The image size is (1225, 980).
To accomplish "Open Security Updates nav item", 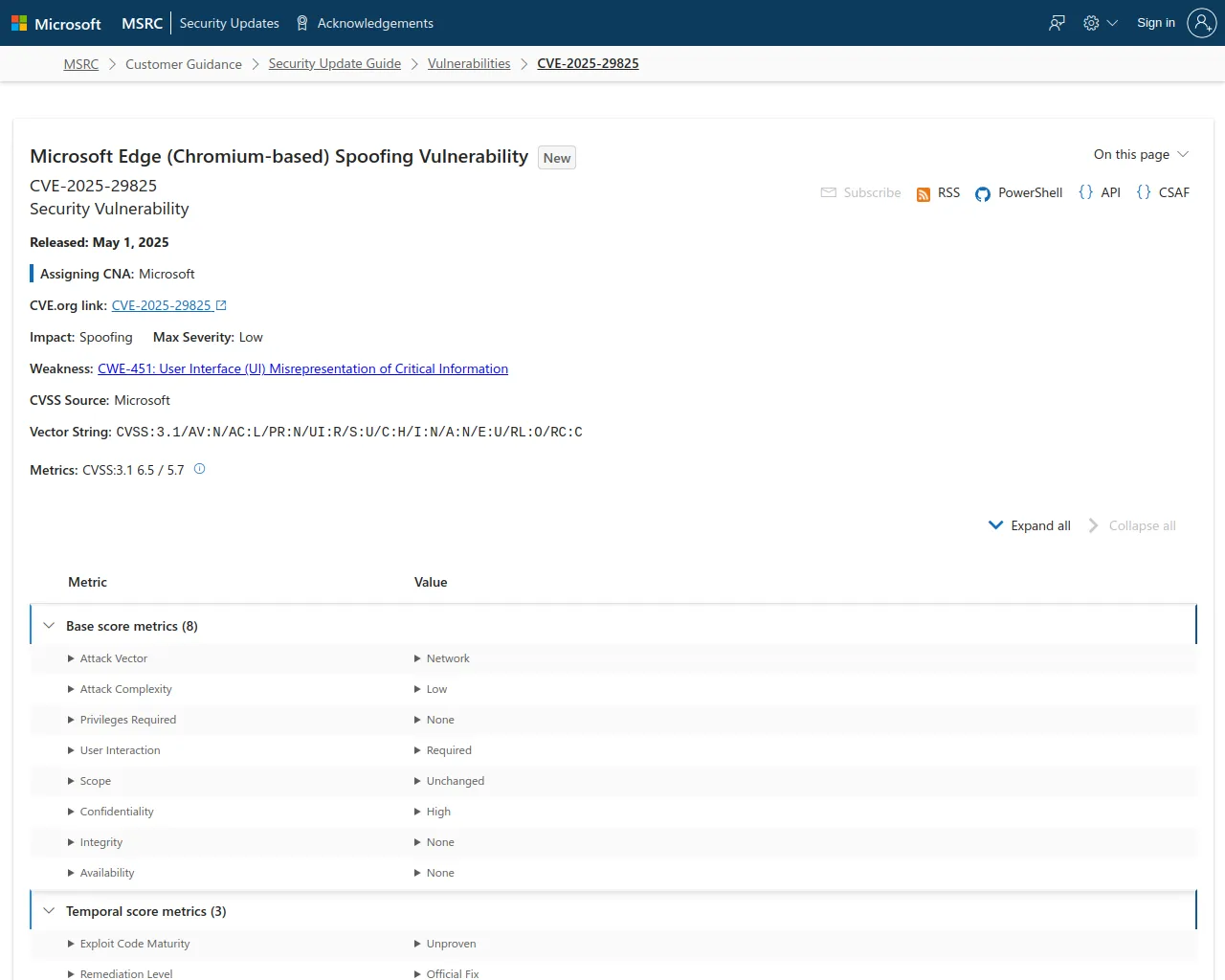I will pos(230,23).
